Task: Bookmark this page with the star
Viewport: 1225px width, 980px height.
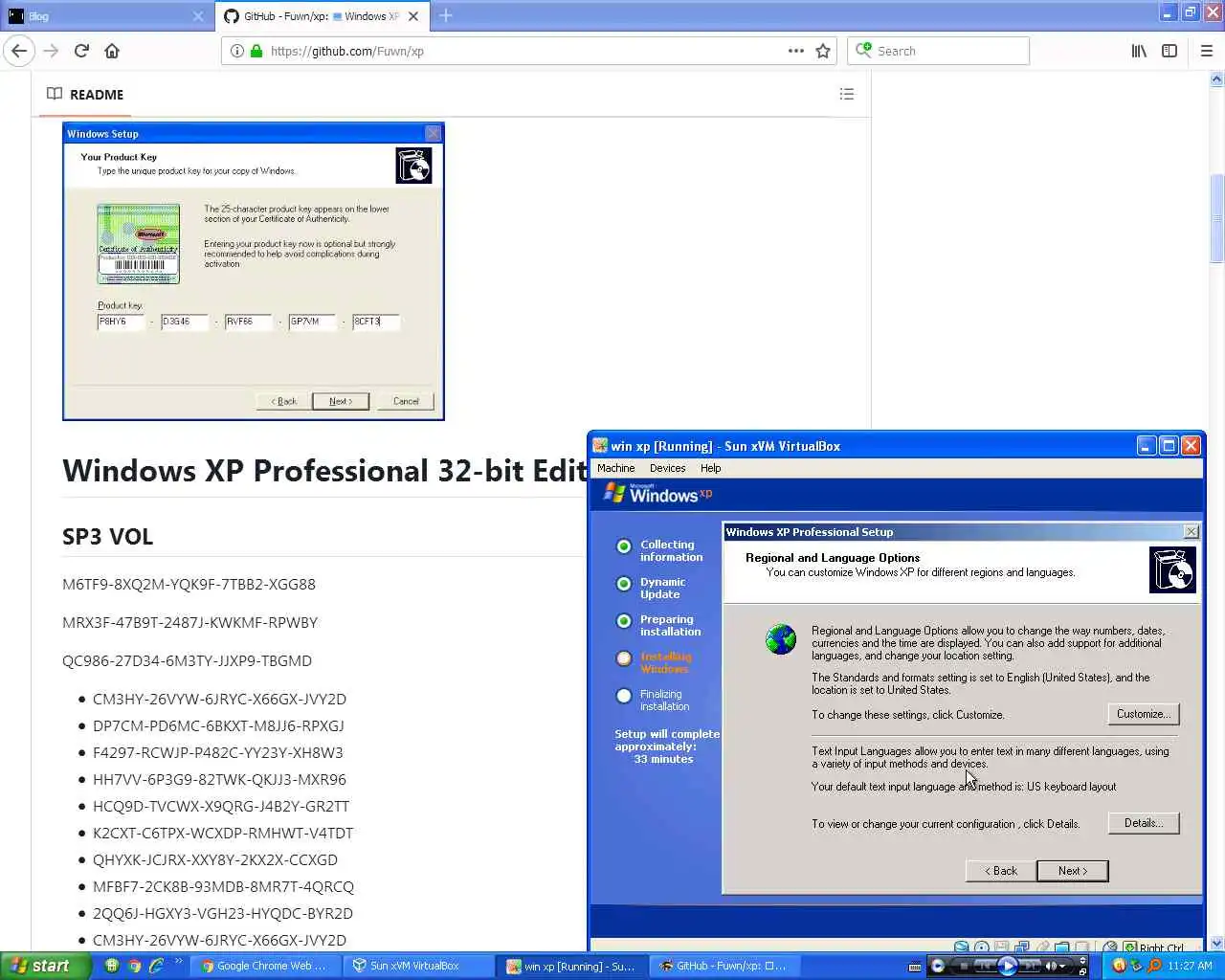Action: (x=823, y=51)
